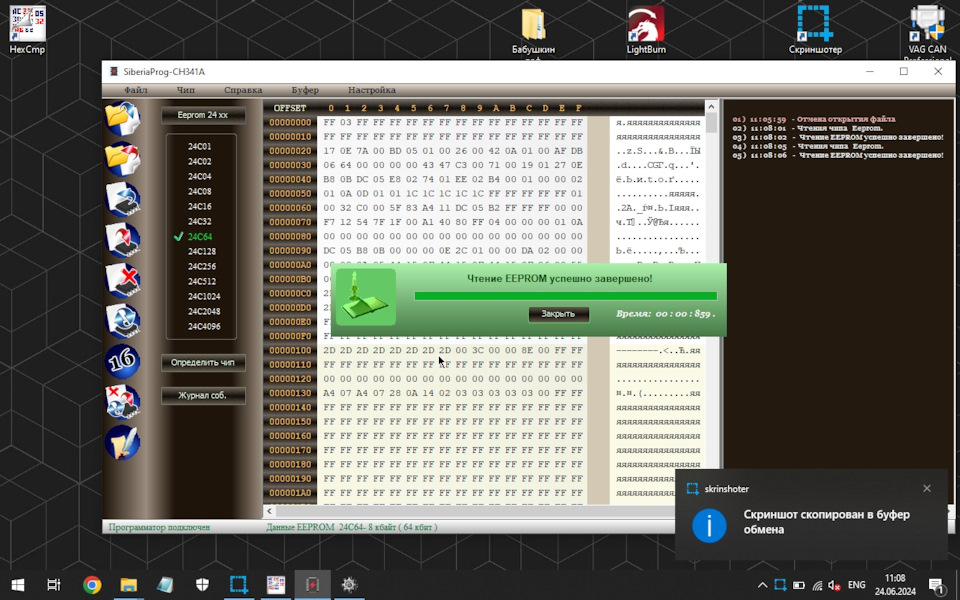Screen dimensions: 960x600
Task: Toggle the 16-bit mode icon
Action: (x=122, y=361)
